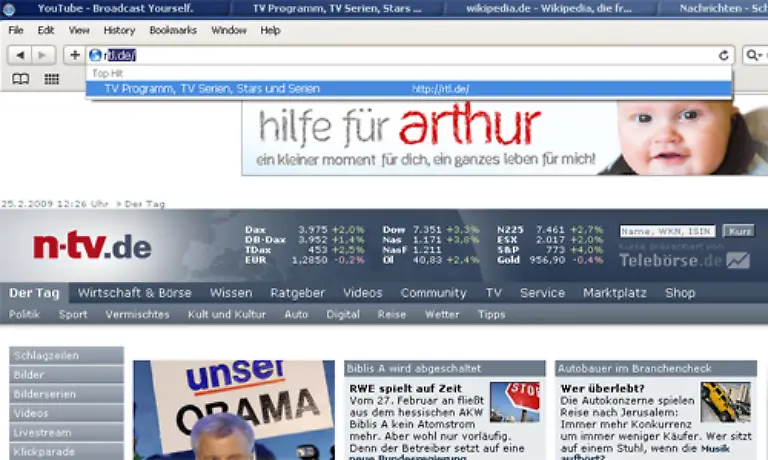Screen dimensions: 768x460
Task: Open the Ratgeber section
Action: tap(297, 293)
